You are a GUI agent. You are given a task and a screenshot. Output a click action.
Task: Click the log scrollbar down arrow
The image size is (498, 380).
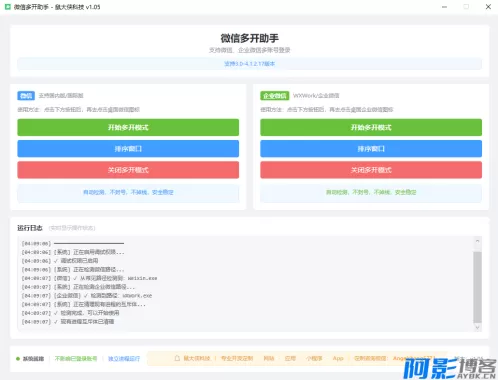click(477, 327)
